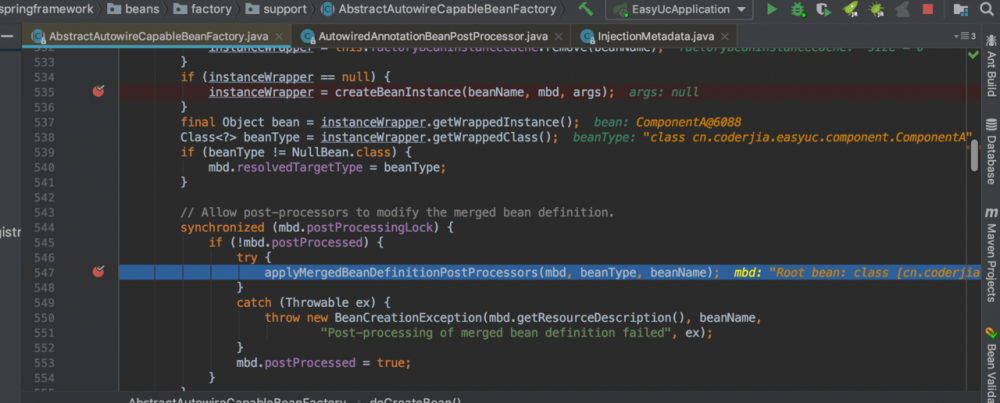
Task: Open the Database tool window
Action: 991,151
